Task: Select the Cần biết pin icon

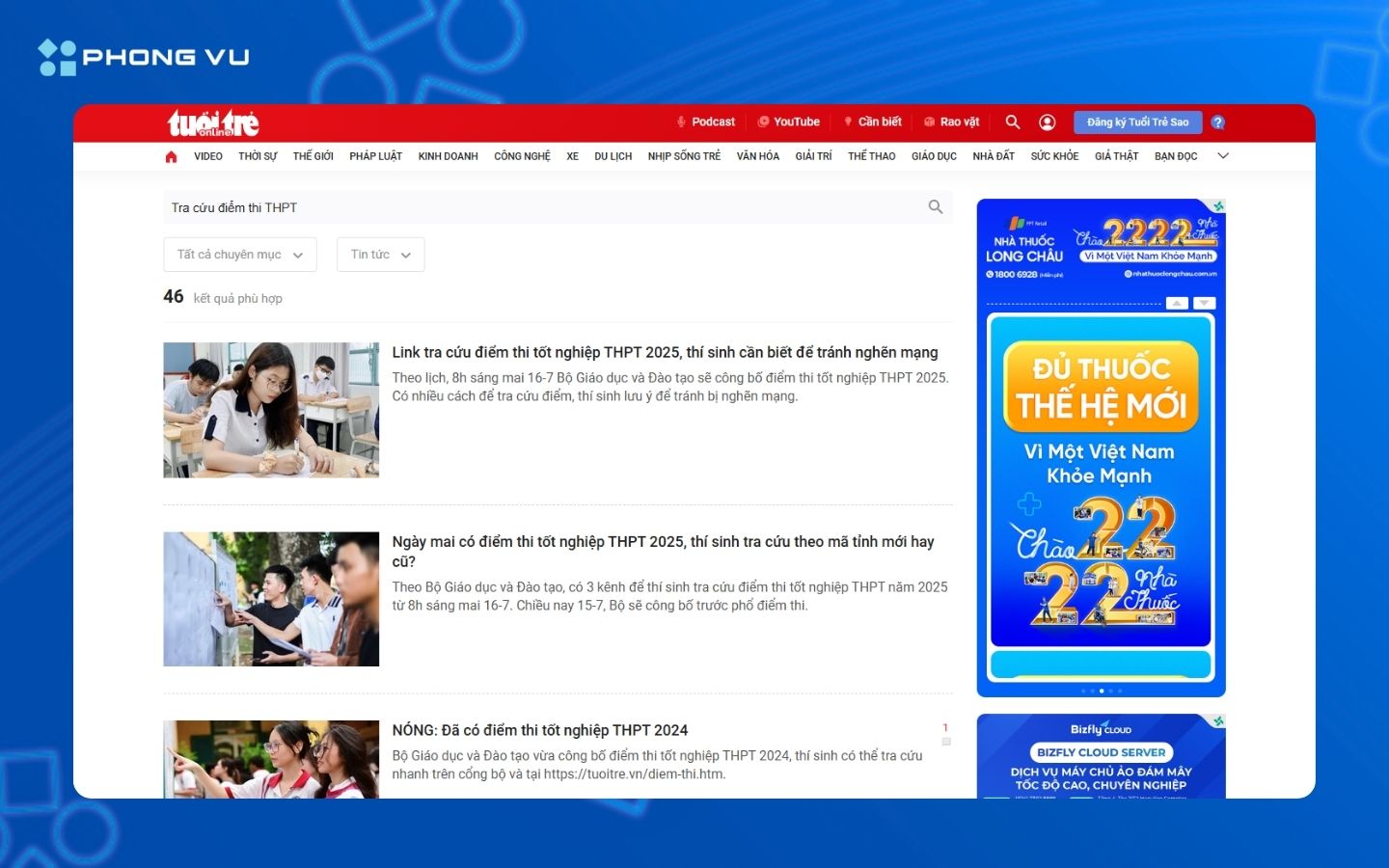Action: point(847,122)
